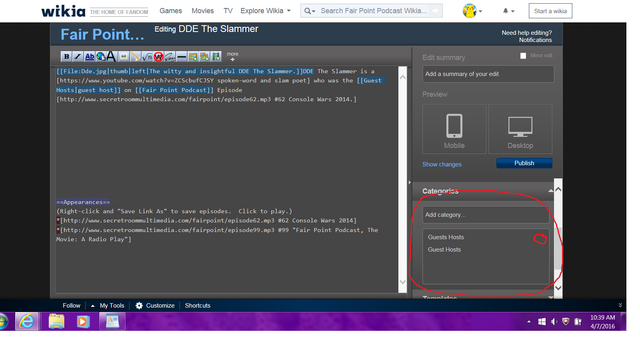Viewport: 640px width, 360px height.
Task: Preview the page in Desktop view
Action: [520, 129]
